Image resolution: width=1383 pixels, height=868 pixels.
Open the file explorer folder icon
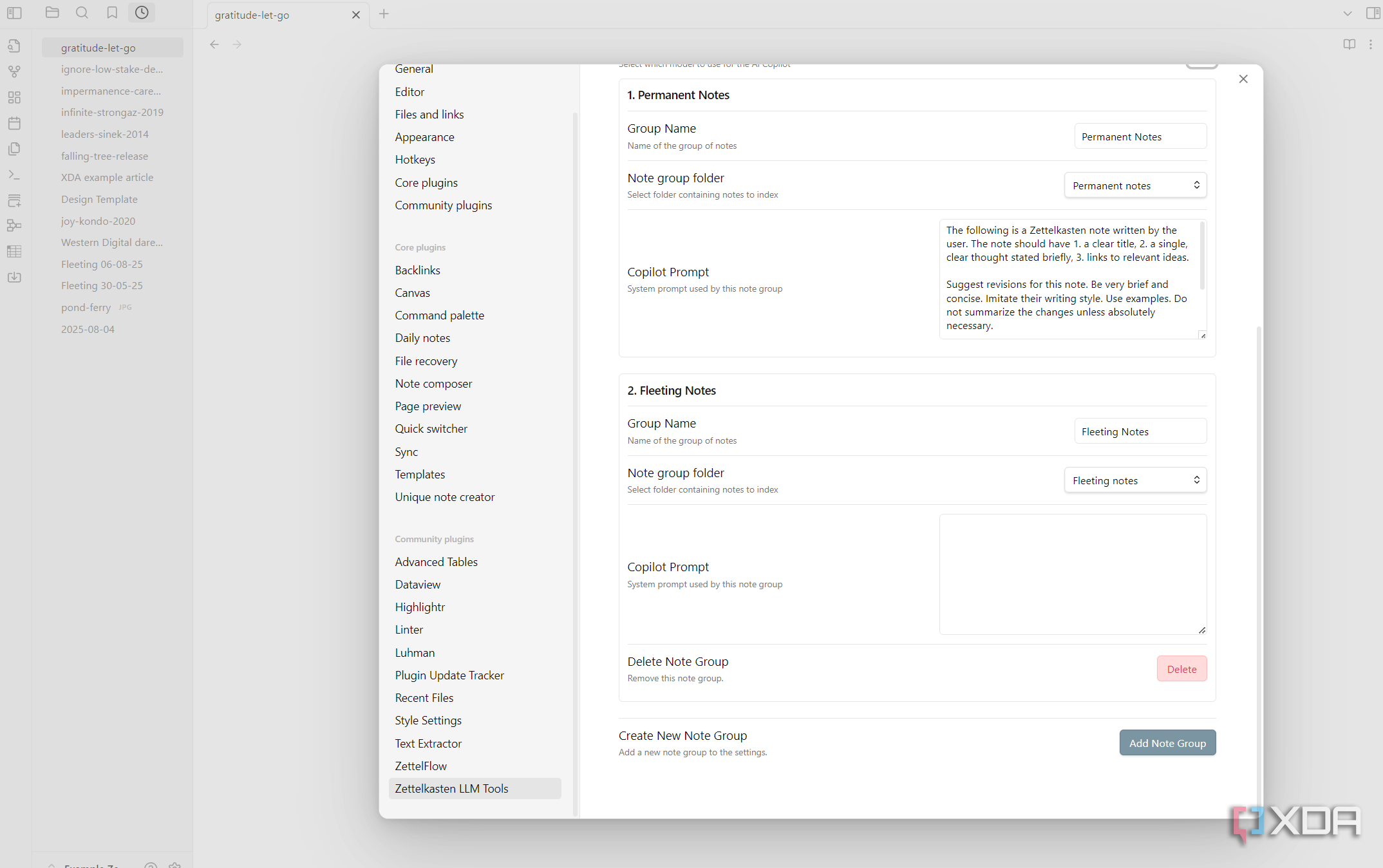click(x=52, y=12)
